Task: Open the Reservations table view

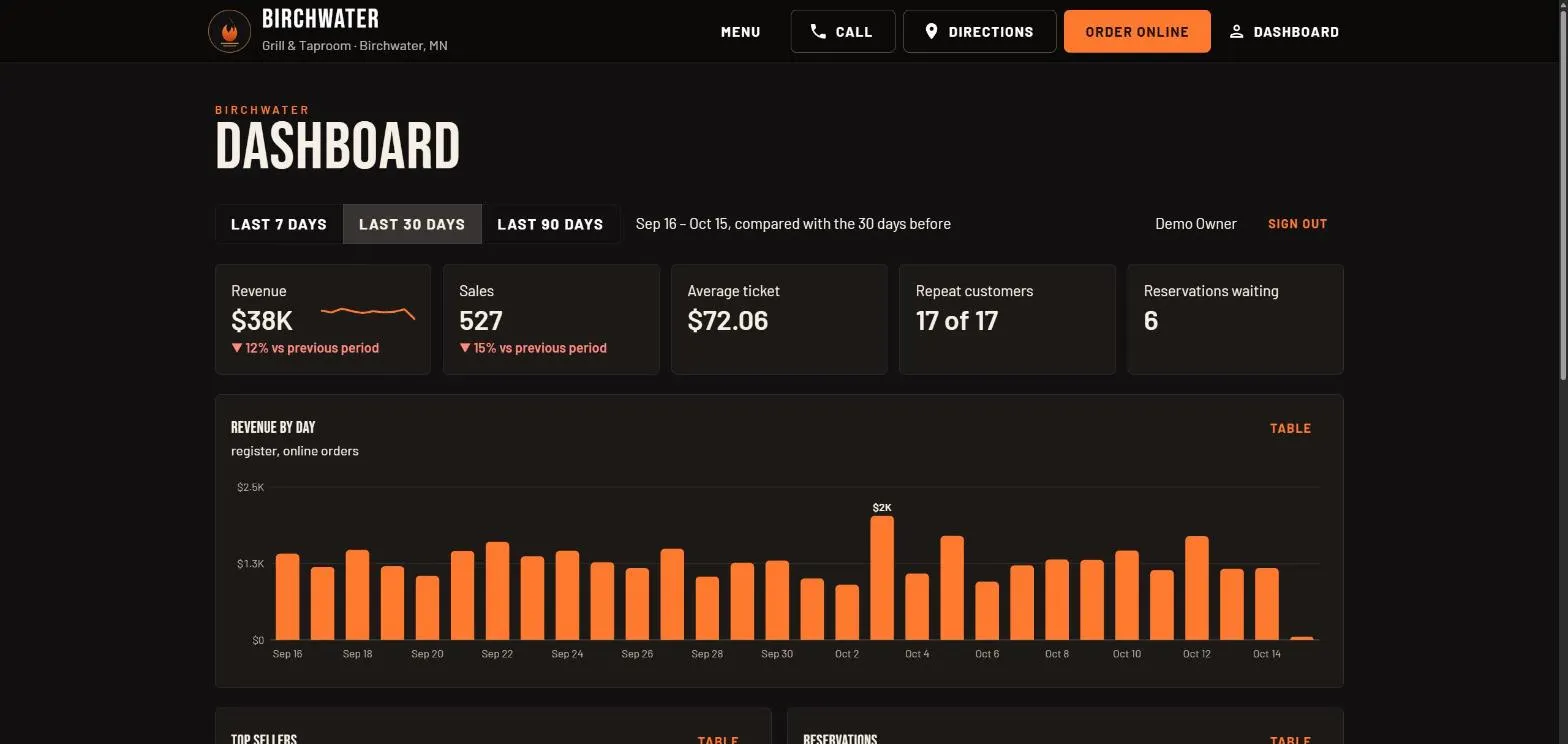Action: (1290, 740)
